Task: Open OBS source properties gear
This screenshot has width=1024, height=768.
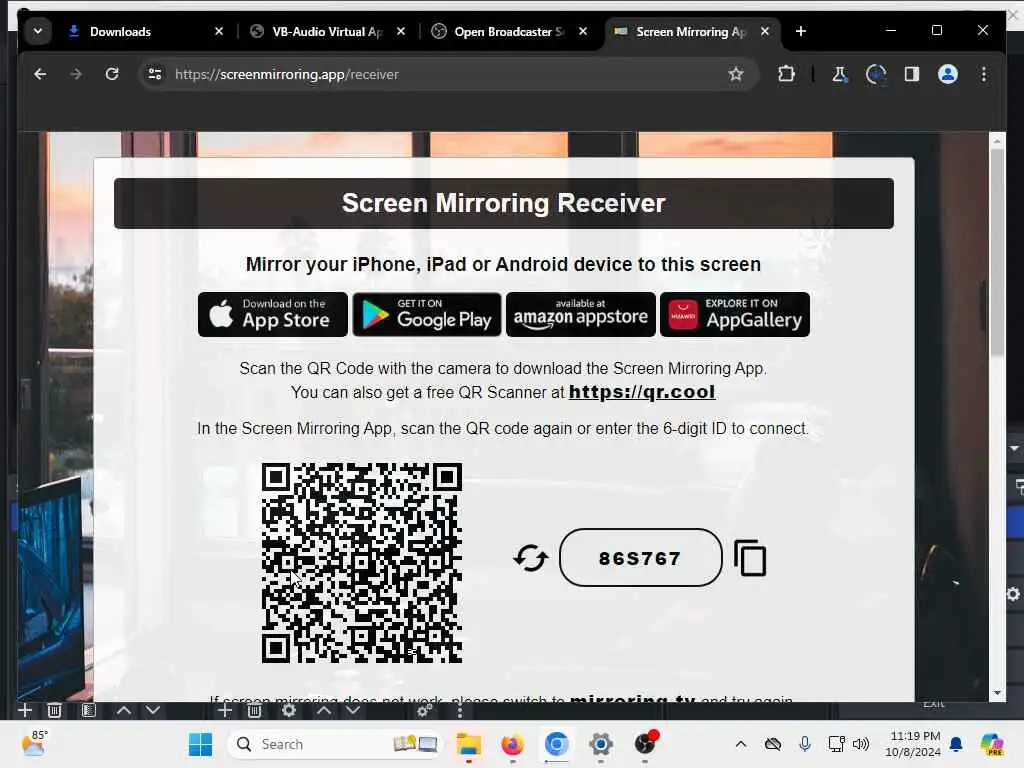Action: click(289, 710)
